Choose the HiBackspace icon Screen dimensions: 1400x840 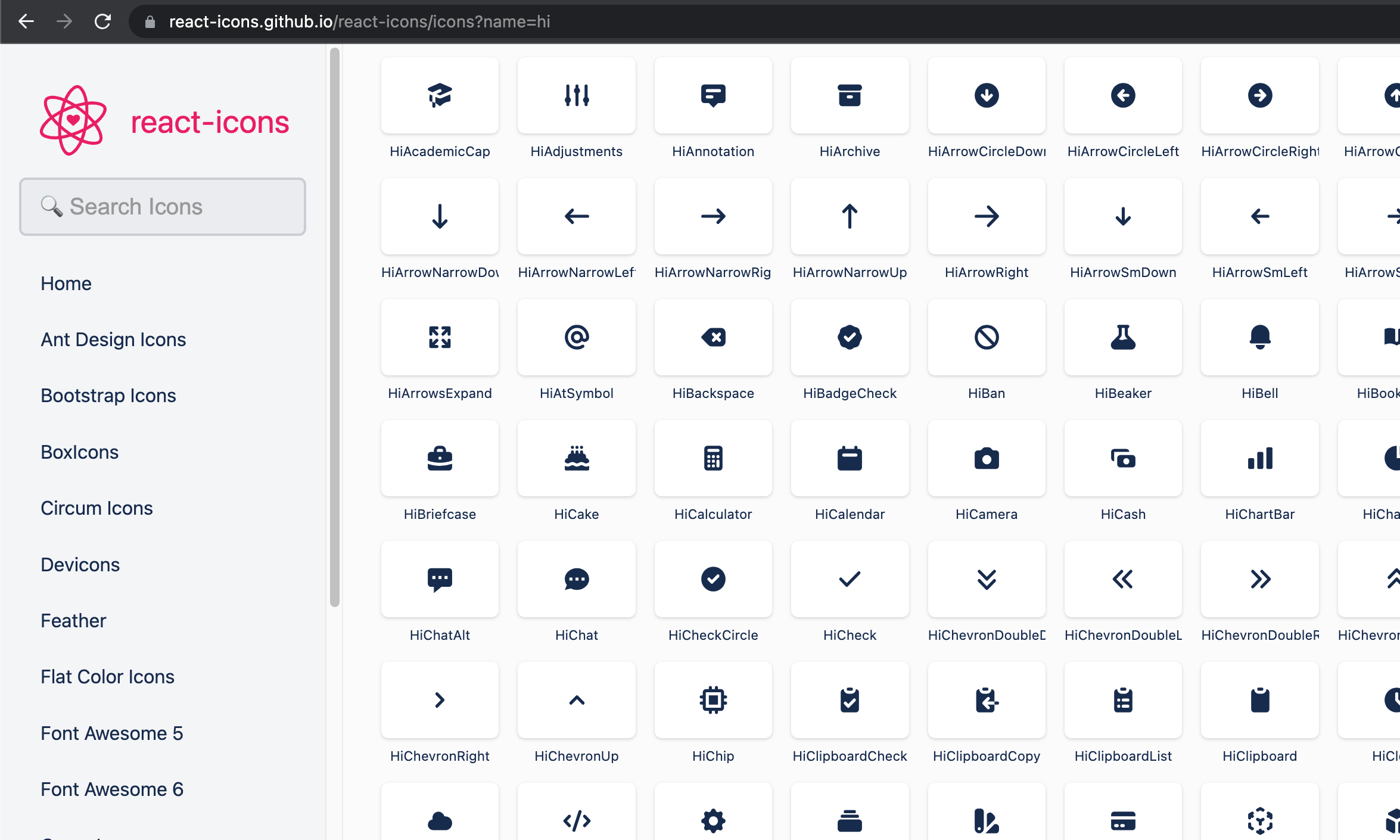(x=713, y=337)
